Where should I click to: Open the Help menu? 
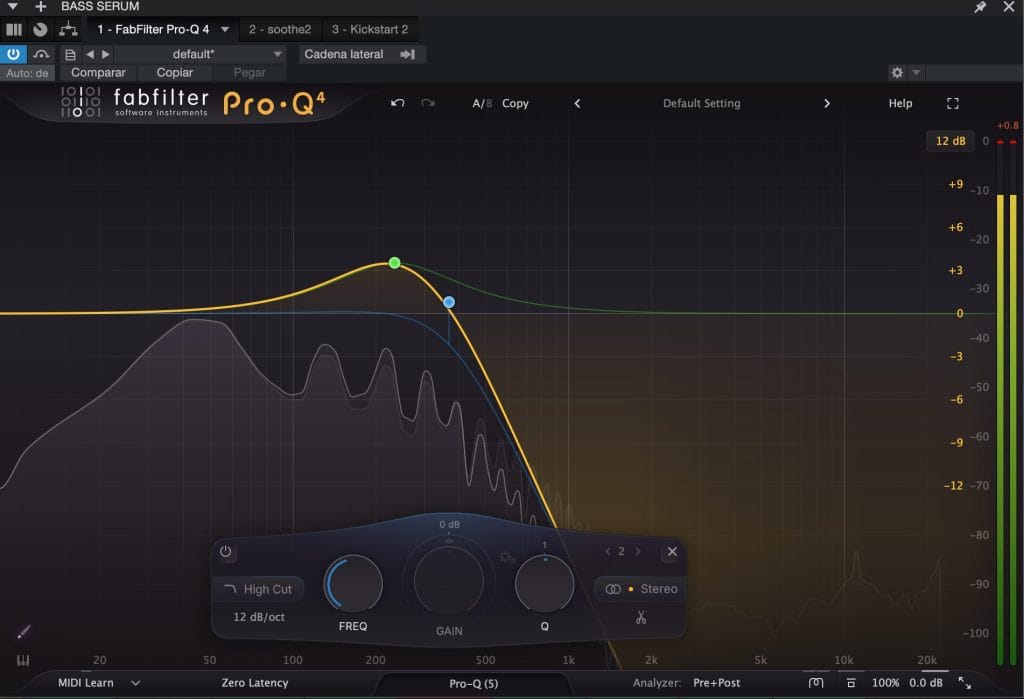tap(900, 103)
